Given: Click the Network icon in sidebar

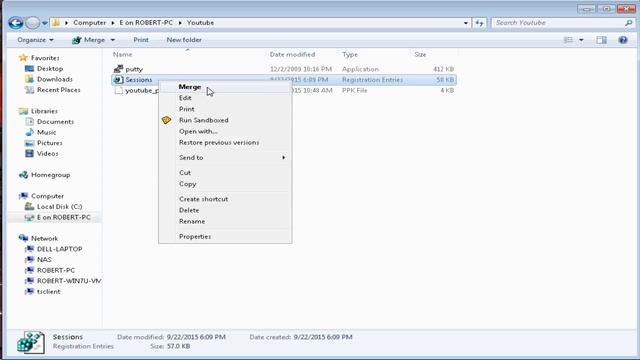Looking at the screenshot, I should 24,238.
